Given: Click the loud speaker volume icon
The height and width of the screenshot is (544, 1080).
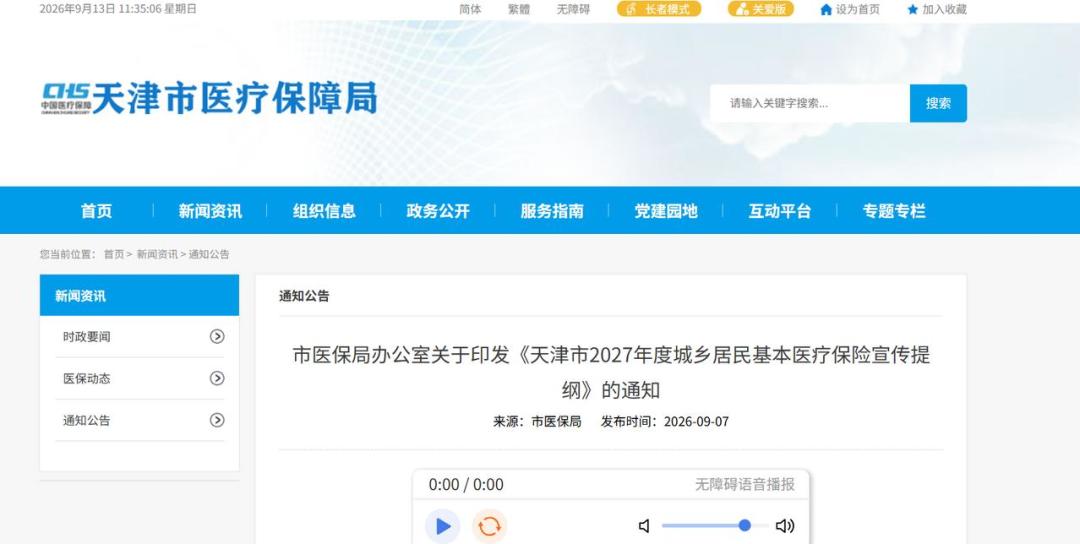Looking at the screenshot, I should 785,526.
